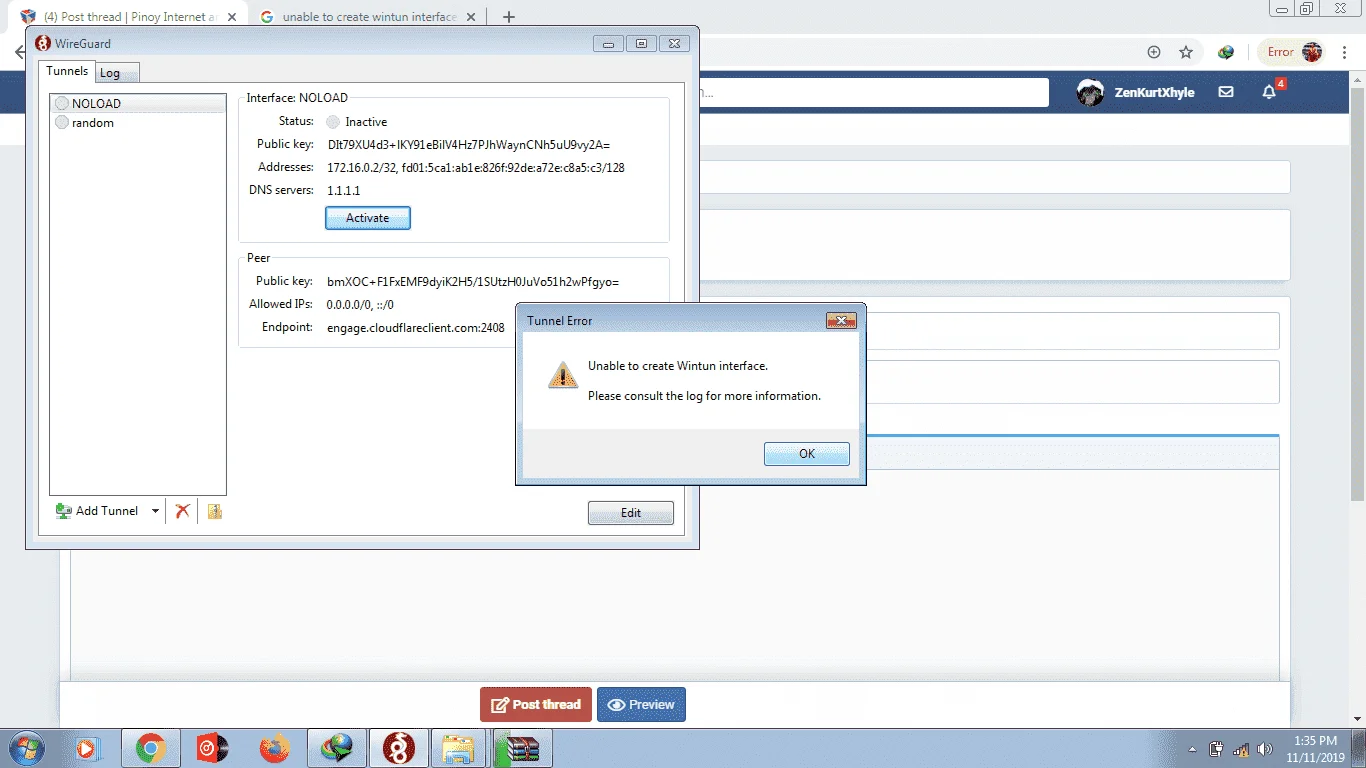Screen dimensions: 1366x768
Task: Click the volume speaker tray icon
Action: pos(1265,748)
